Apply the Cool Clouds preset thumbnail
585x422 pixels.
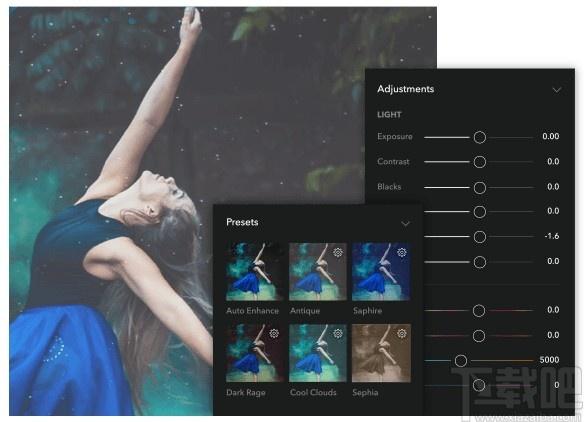pyautogui.click(x=318, y=353)
